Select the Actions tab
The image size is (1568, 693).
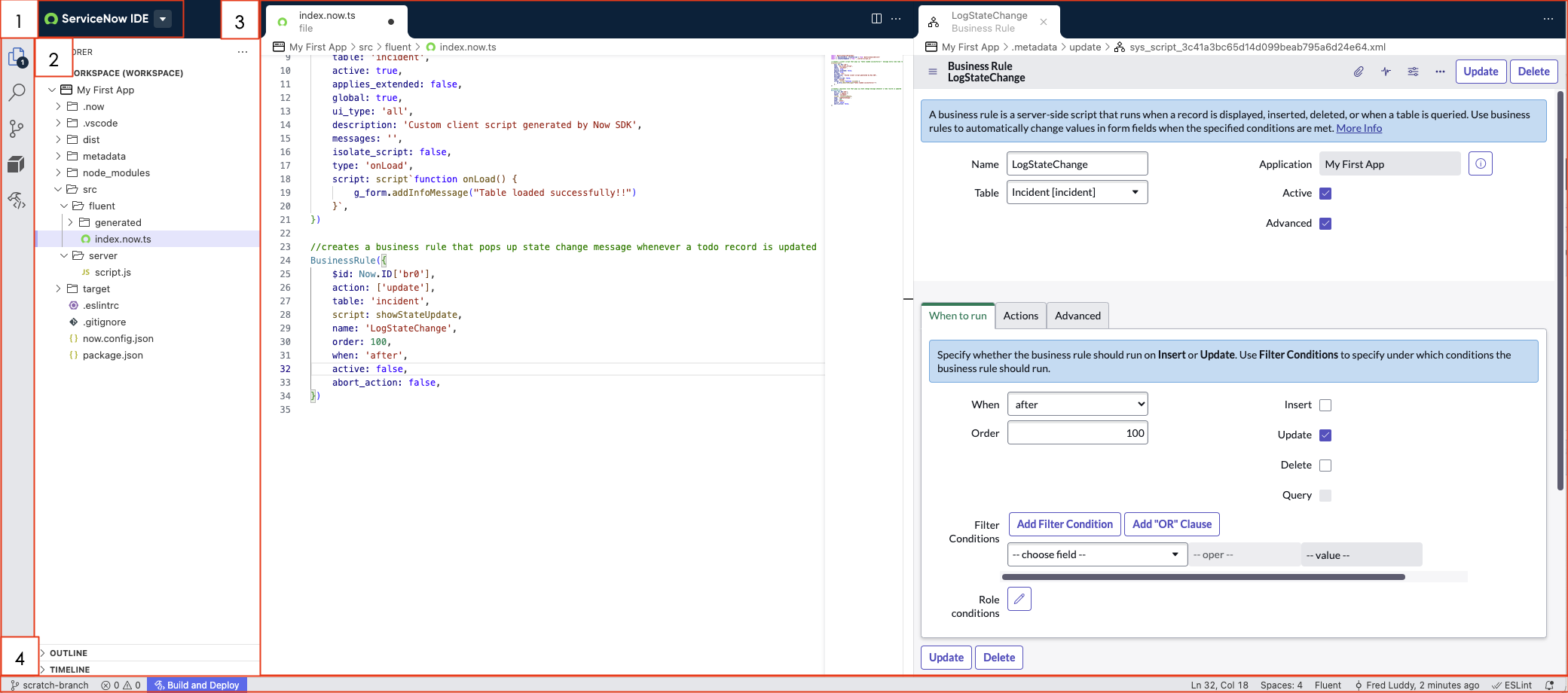point(1020,316)
